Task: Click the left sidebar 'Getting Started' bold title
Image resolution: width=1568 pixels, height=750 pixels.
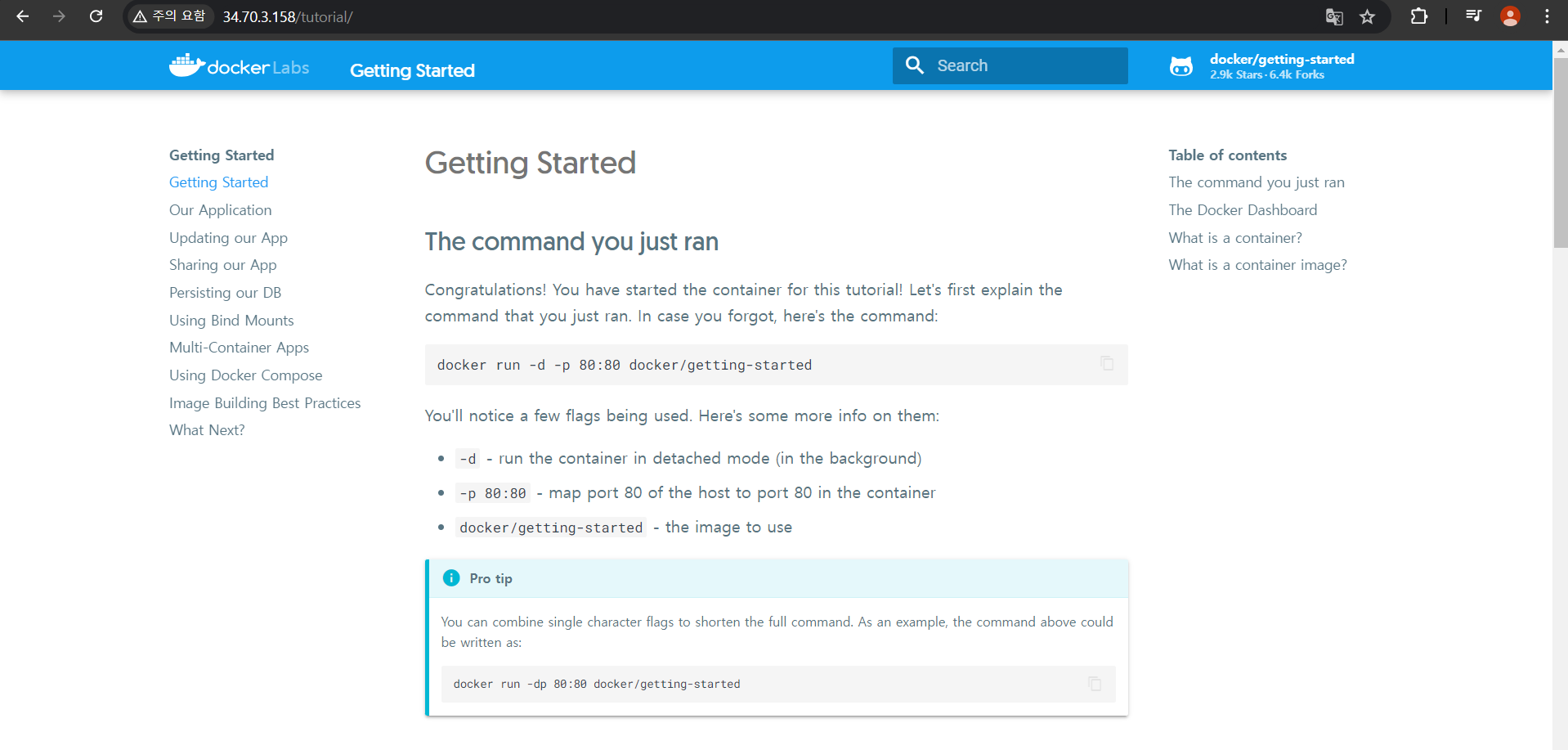Action: click(x=222, y=155)
